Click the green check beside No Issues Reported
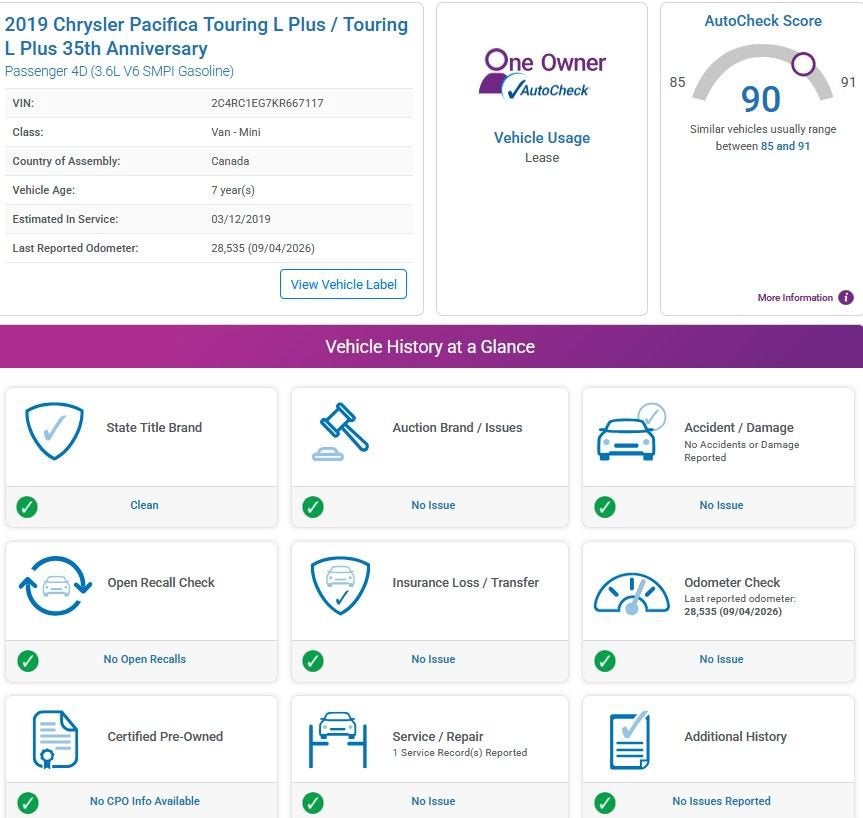 coord(605,803)
